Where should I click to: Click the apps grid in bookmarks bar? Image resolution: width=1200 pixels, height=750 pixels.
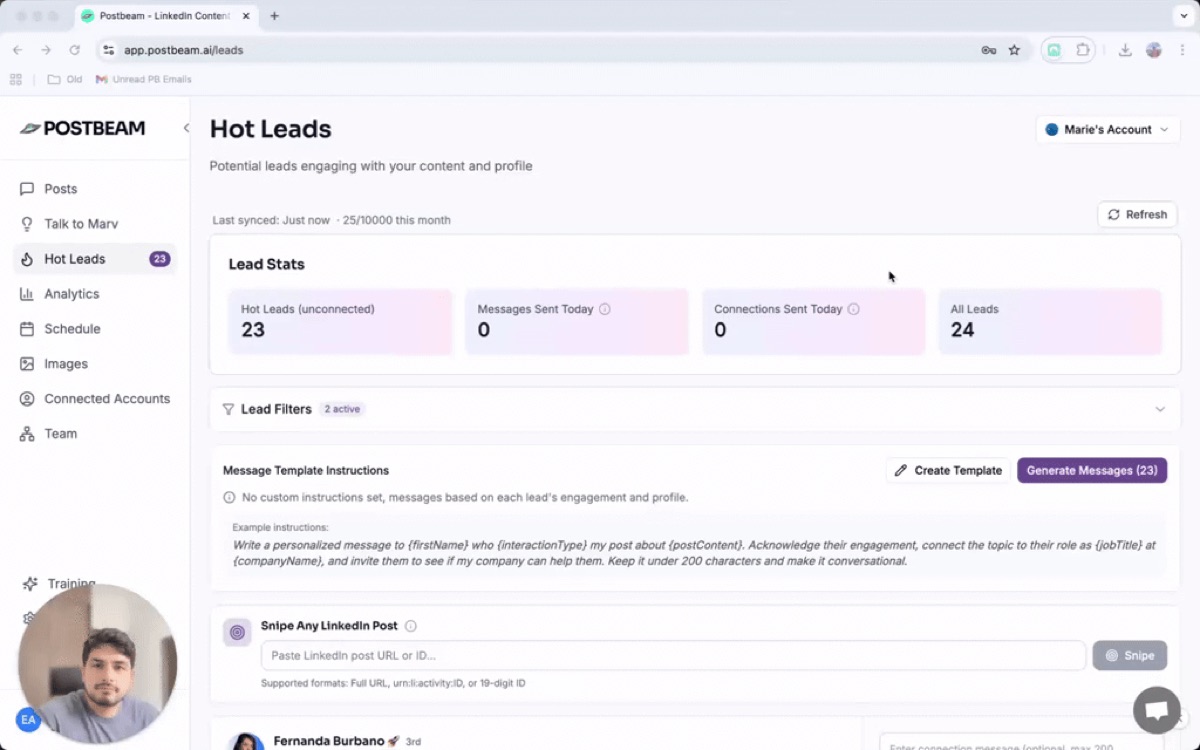click(16, 79)
